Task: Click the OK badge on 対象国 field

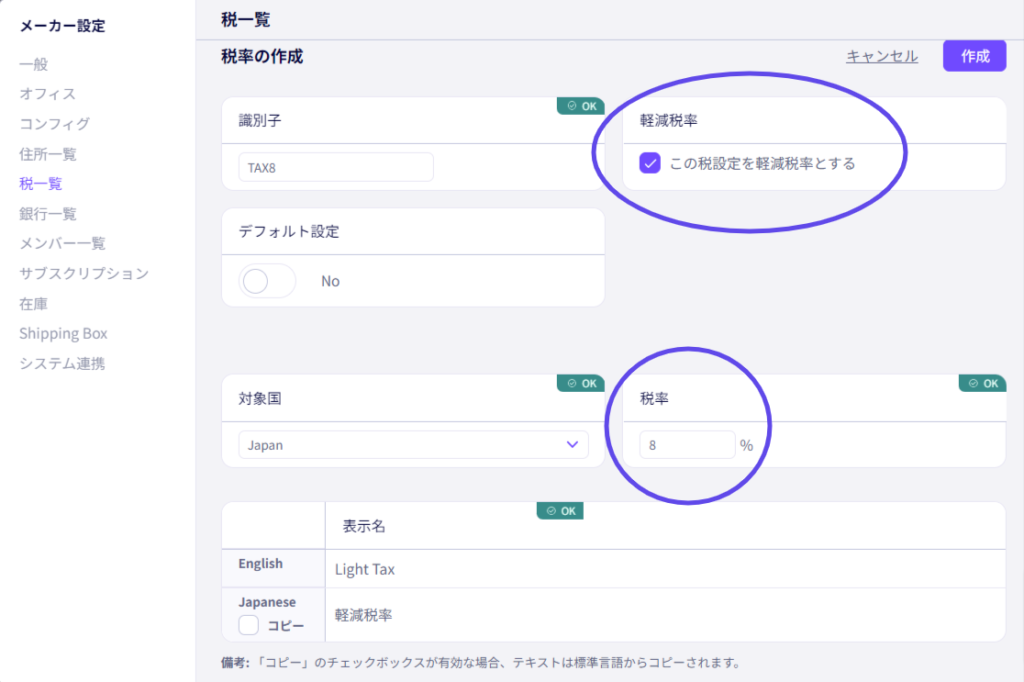Action: click(x=581, y=383)
